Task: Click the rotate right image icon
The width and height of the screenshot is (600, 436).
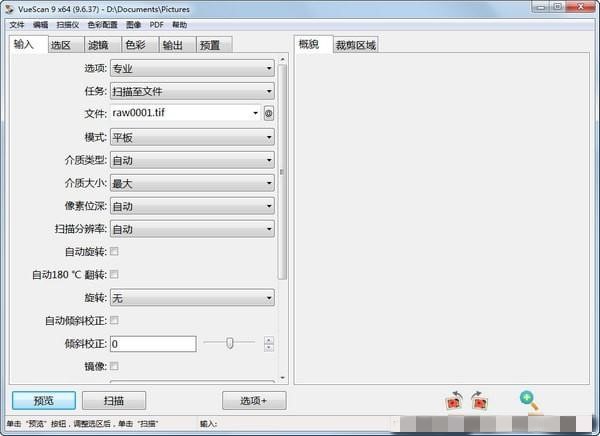Action: pos(479,400)
